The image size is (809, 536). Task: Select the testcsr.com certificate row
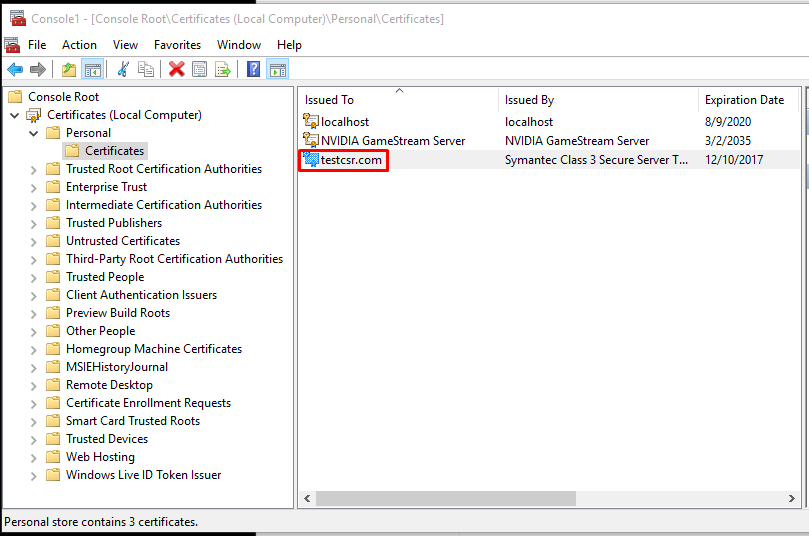pyautogui.click(x=549, y=159)
